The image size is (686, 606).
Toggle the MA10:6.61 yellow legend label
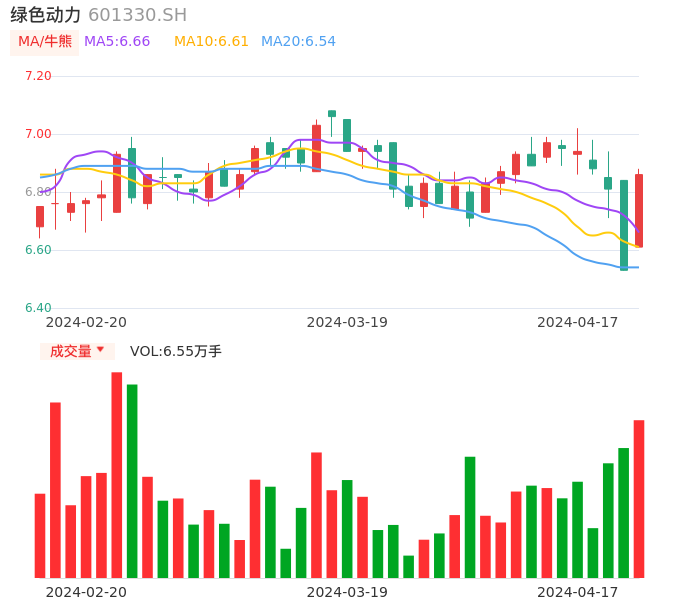211,42
